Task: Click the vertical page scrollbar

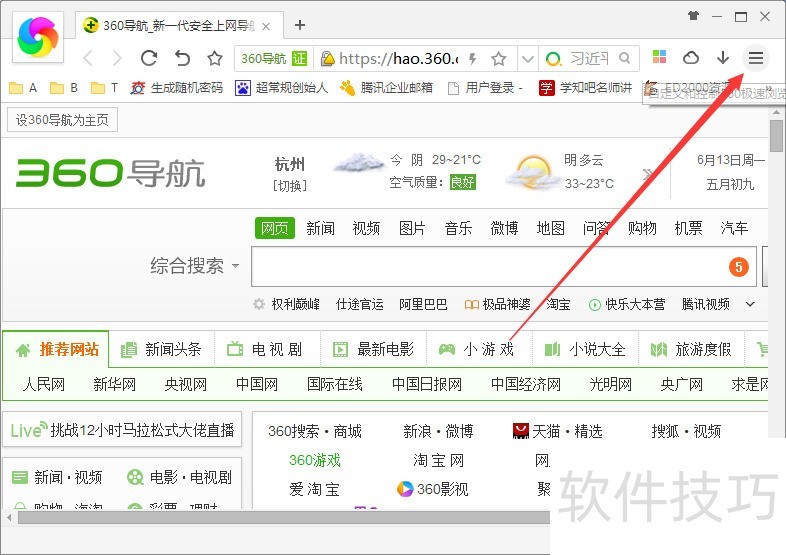Action: coord(776,136)
